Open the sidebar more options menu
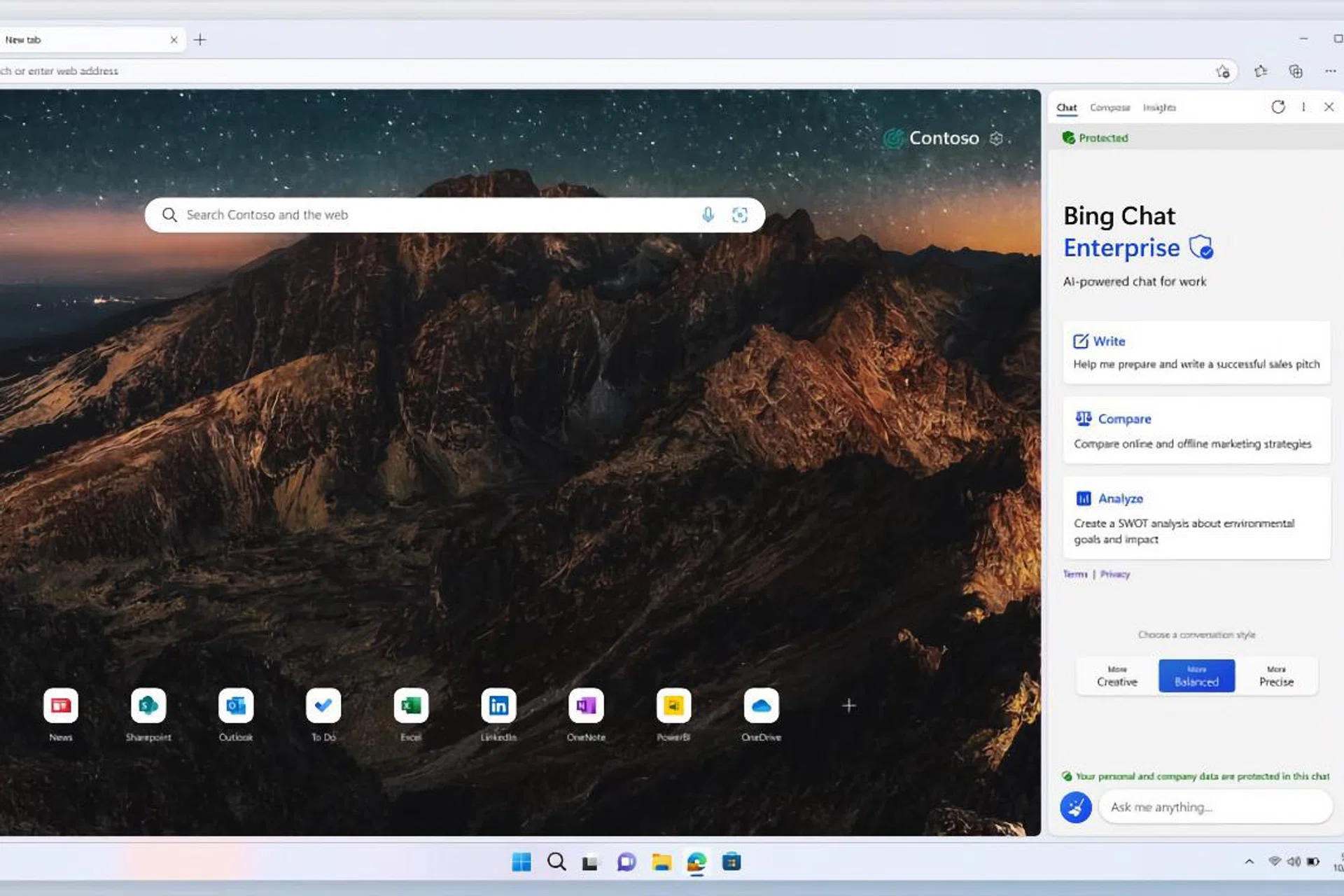 tap(1303, 107)
